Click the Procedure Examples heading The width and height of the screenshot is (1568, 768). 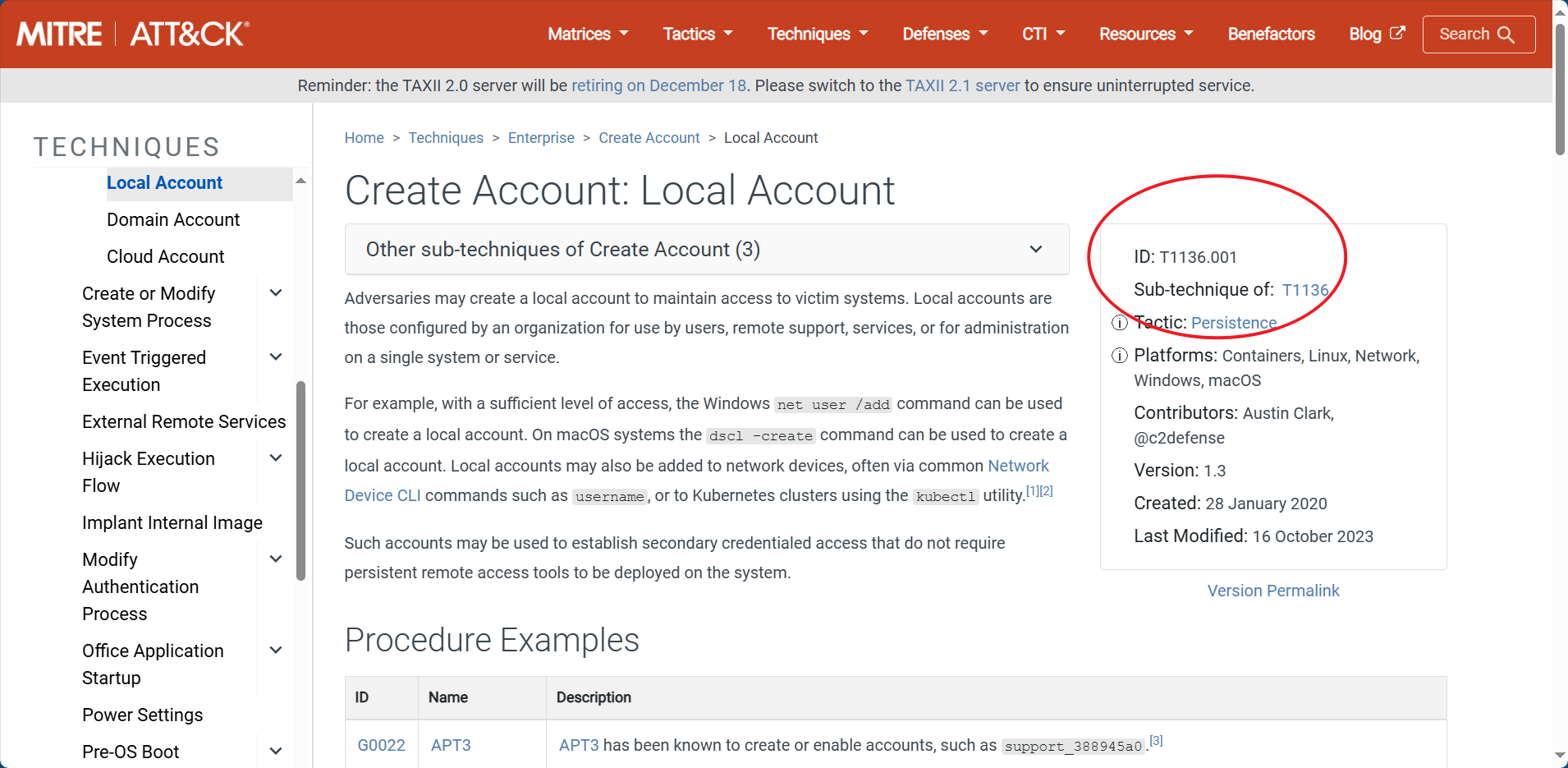point(492,640)
